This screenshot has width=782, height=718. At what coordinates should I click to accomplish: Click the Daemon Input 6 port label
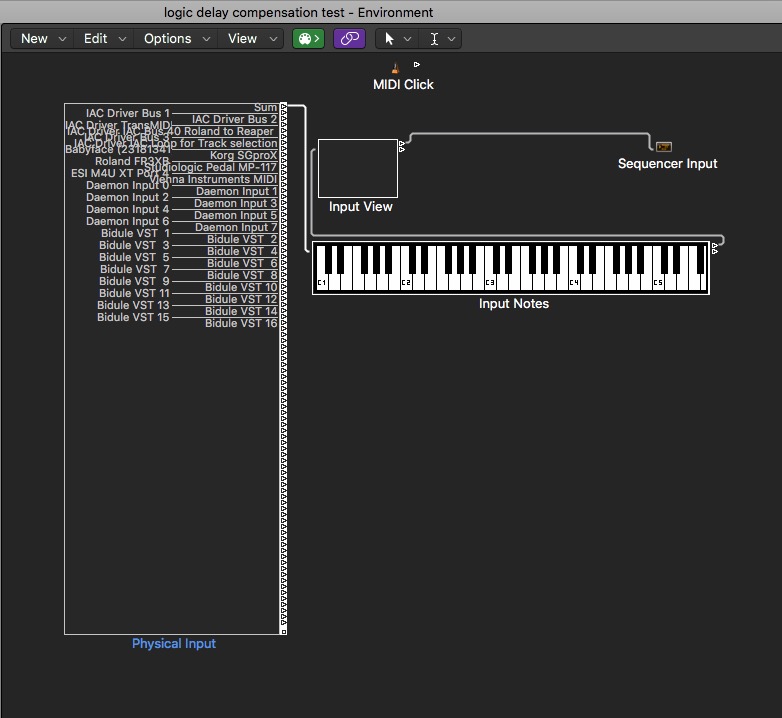[128, 221]
